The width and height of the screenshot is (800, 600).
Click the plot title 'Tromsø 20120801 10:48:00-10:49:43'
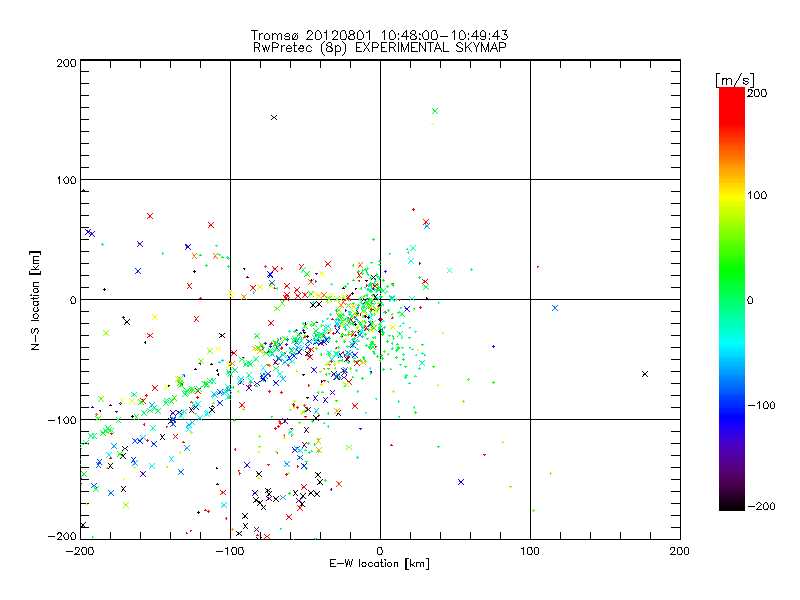[x=379, y=35]
